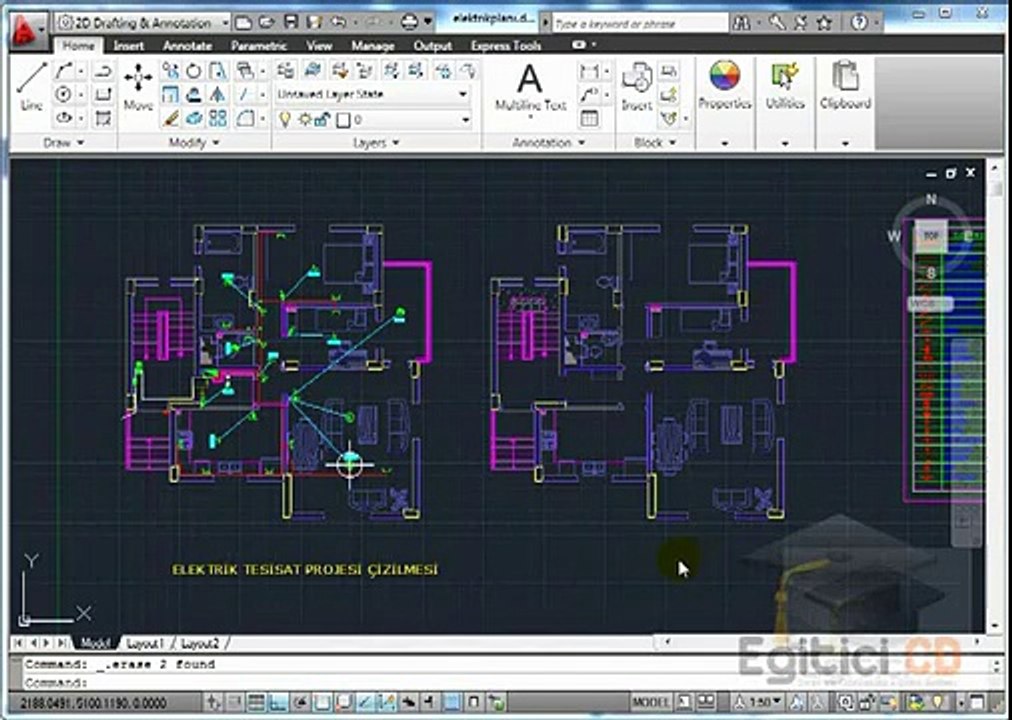Select the Fillet tool
The height and width of the screenshot is (720, 1012).
tap(245, 118)
